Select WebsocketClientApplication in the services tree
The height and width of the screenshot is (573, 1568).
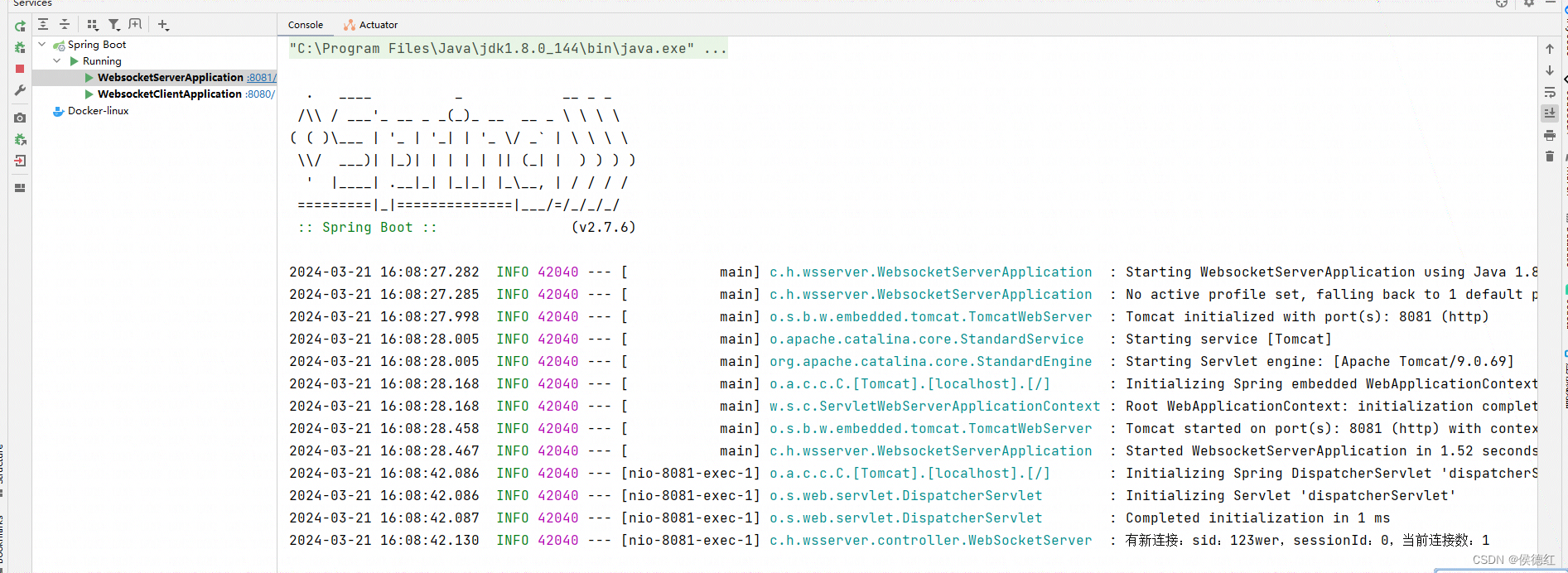point(169,94)
